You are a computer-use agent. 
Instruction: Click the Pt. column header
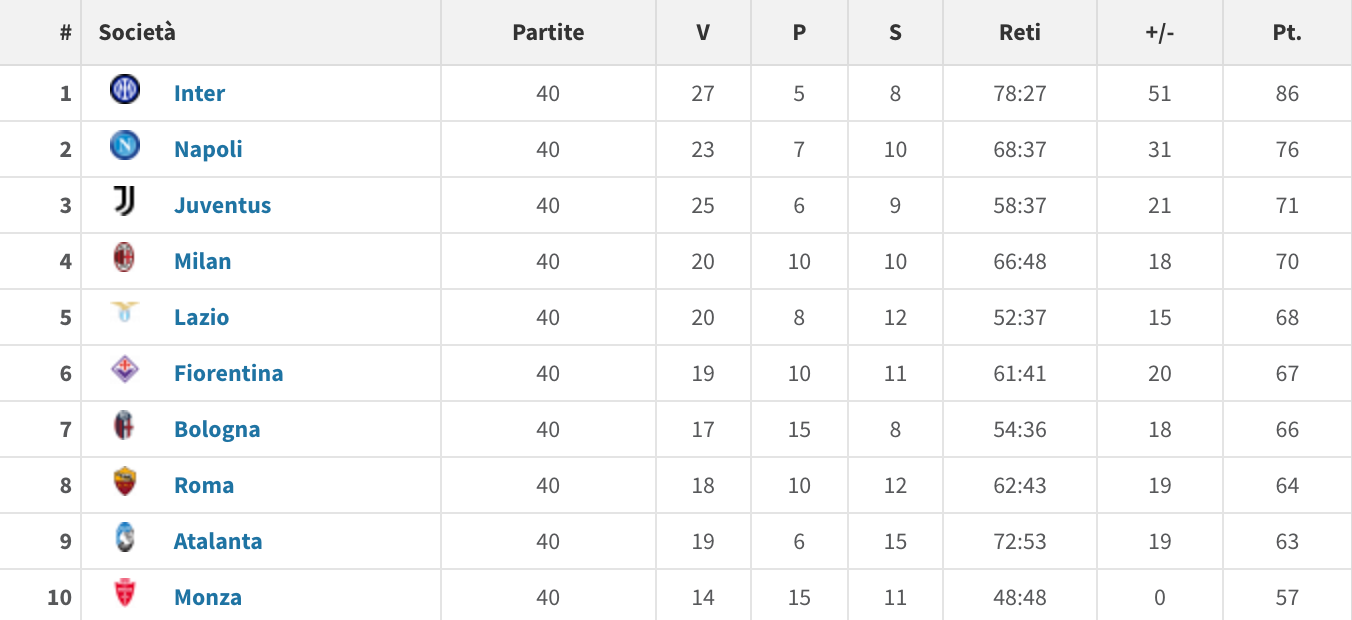pyautogui.click(x=1287, y=32)
